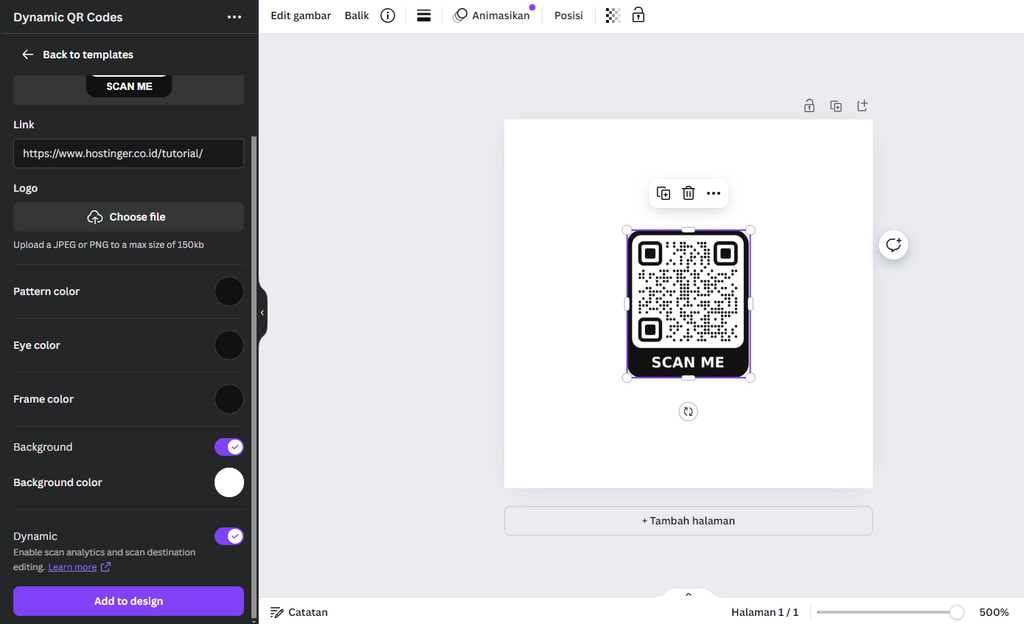Open transparency settings via the checkerboard icon

612,15
